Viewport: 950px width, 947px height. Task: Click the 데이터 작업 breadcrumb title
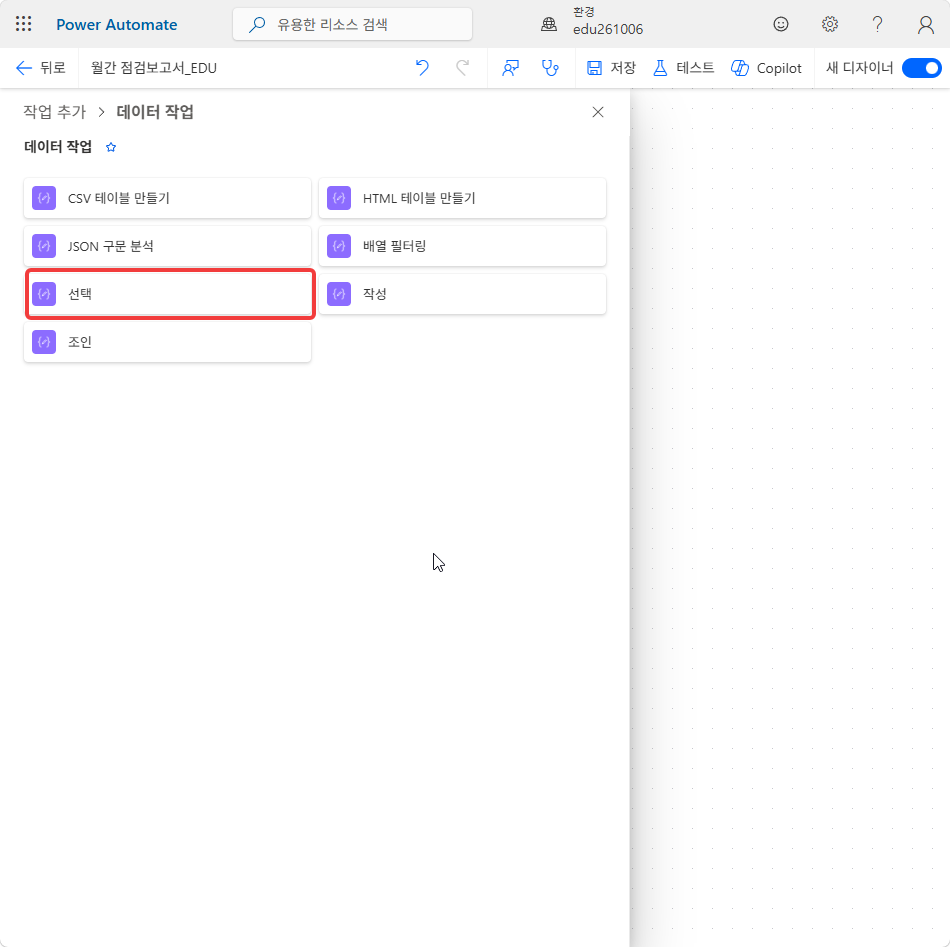[155, 112]
